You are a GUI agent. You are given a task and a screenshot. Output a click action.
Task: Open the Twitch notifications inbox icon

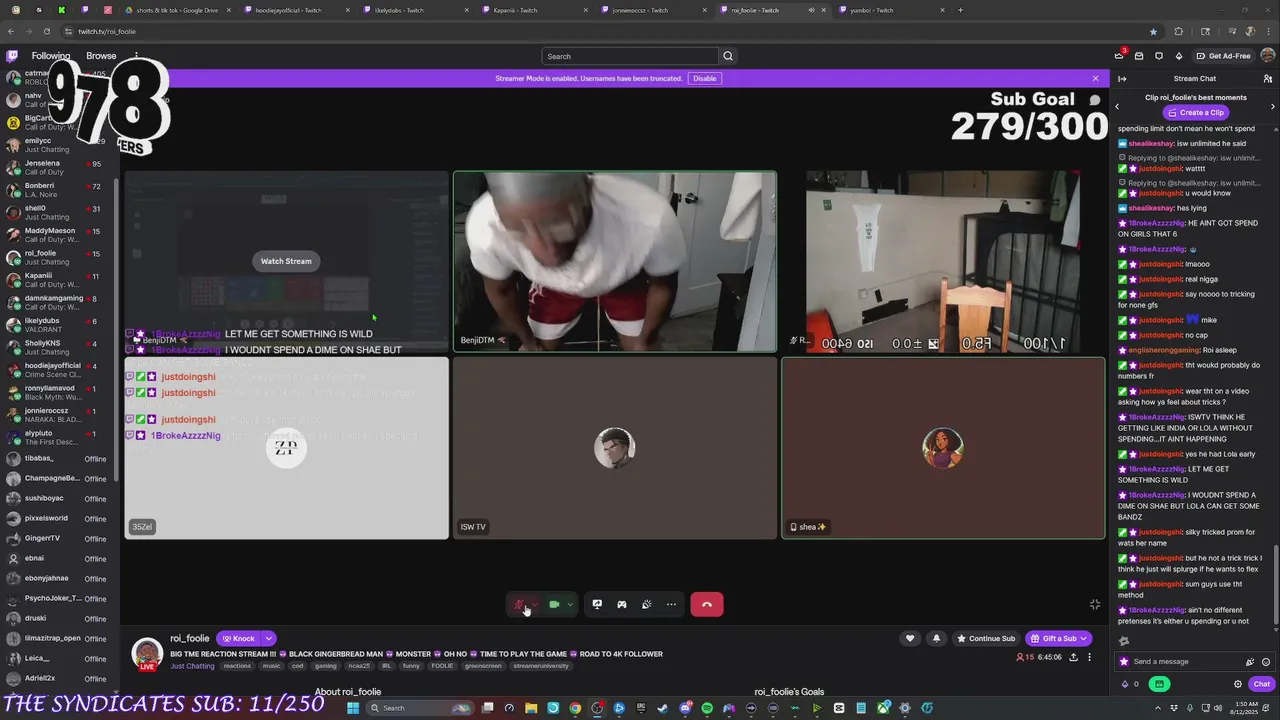1139,56
